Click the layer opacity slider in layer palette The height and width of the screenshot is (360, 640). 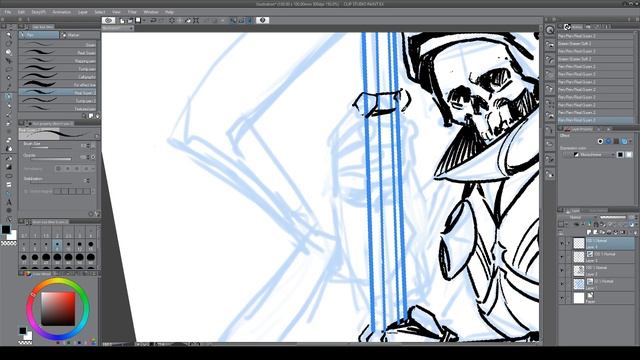pos(613,217)
